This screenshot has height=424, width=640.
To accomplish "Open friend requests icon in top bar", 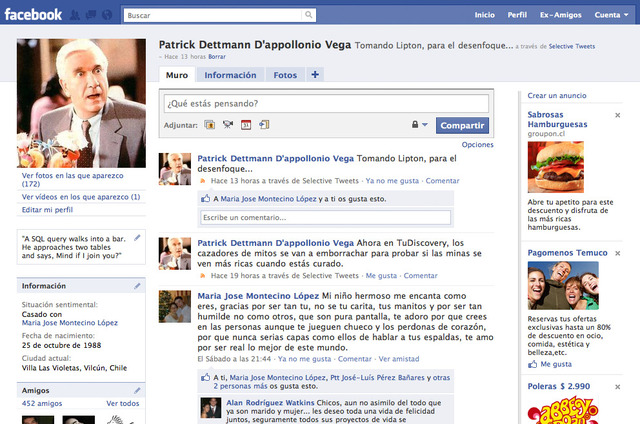I will (75, 15).
